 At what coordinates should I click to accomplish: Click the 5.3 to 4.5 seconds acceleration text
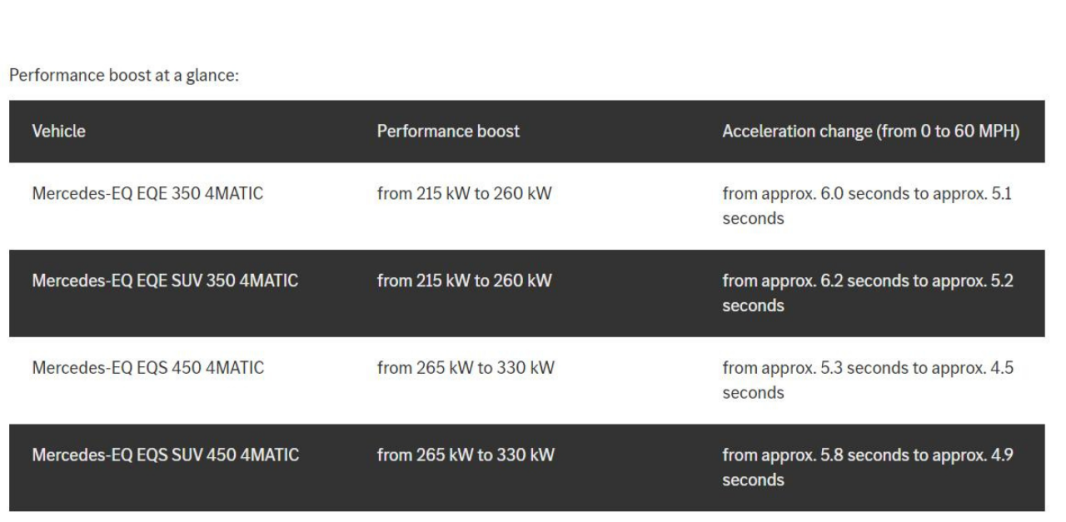tap(868, 380)
